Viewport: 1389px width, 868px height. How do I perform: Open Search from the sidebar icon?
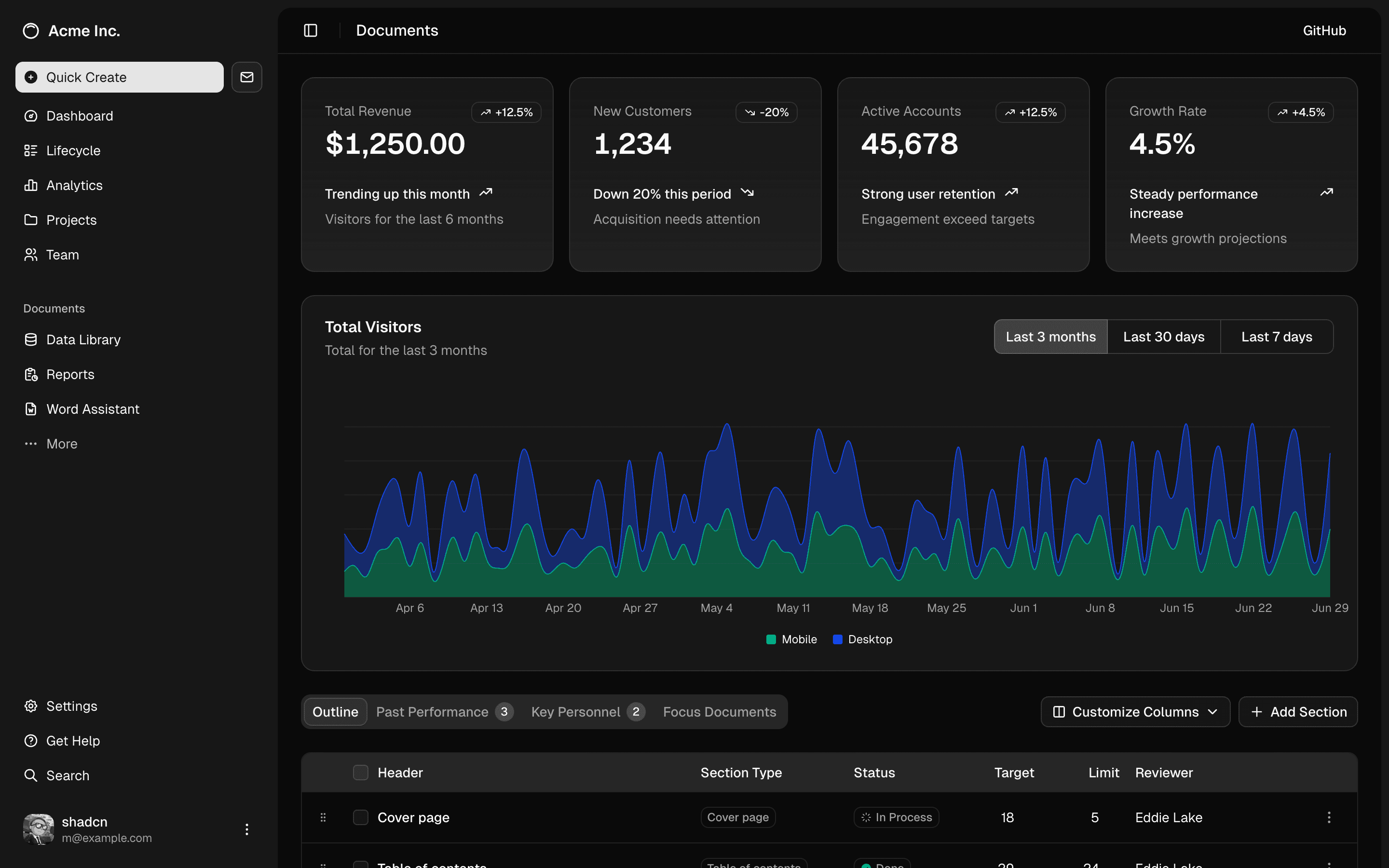[31, 775]
